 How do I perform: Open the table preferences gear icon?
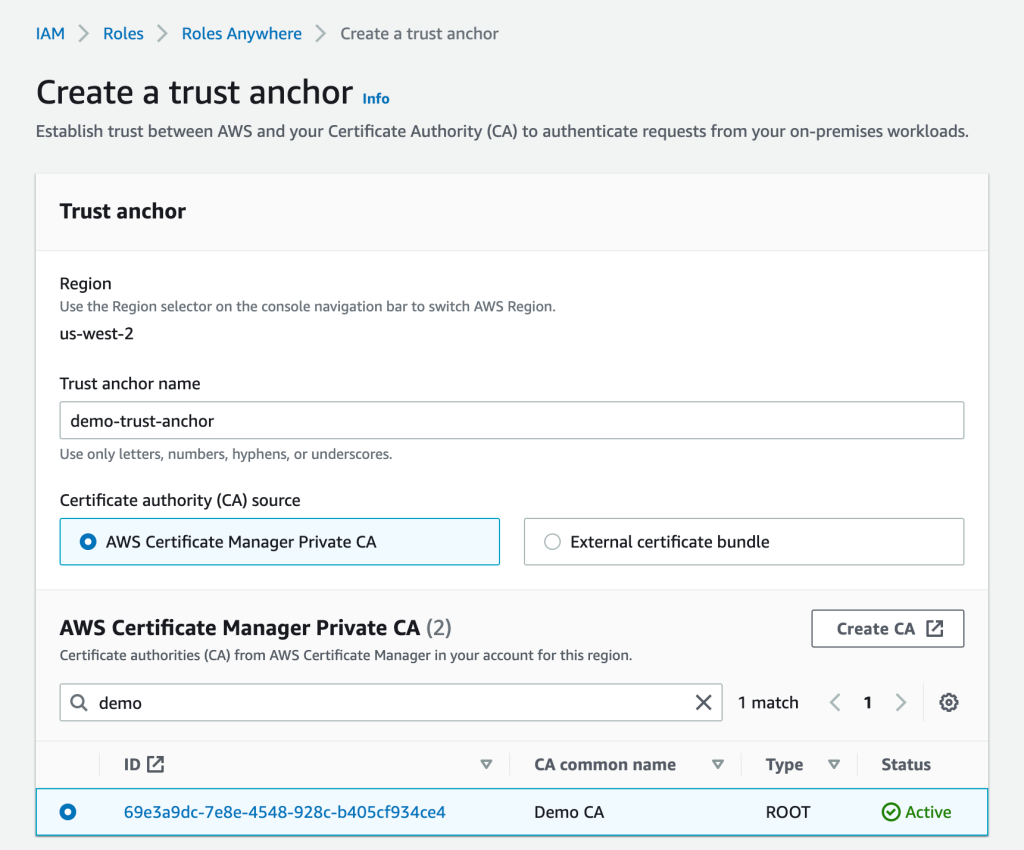point(948,702)
